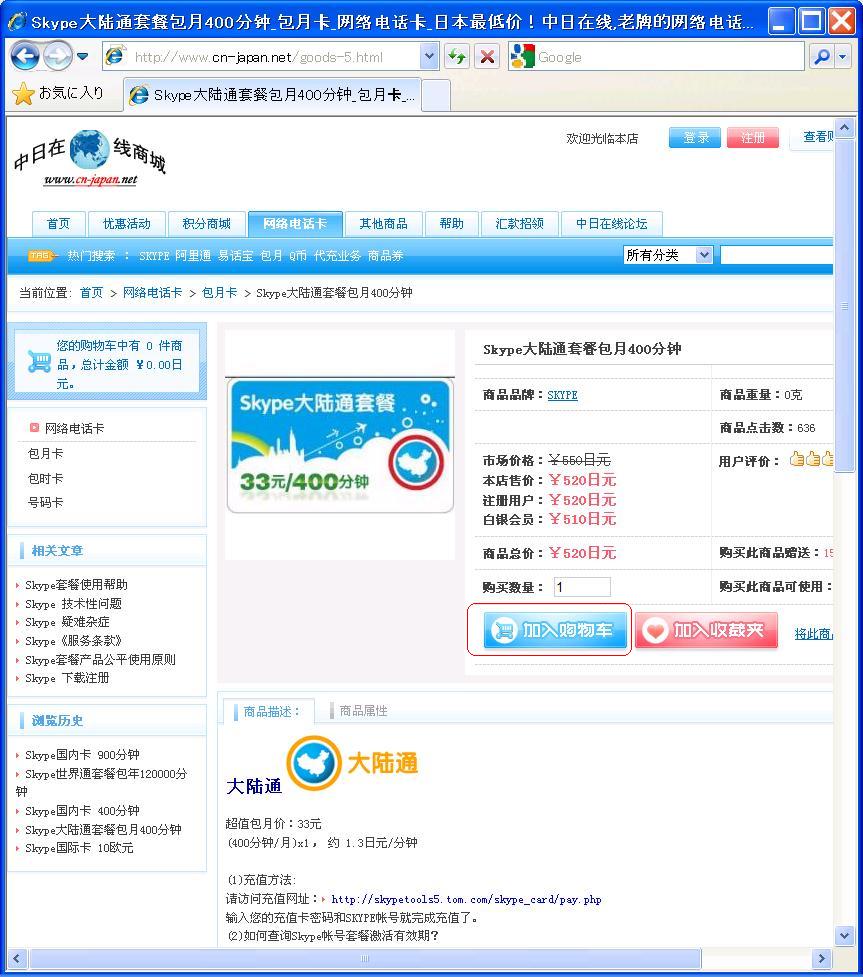The height and width of the screenshot is (977, 863).
Task: Click the vertical scrollbar down arrow
Action: (x=844, y=935)
